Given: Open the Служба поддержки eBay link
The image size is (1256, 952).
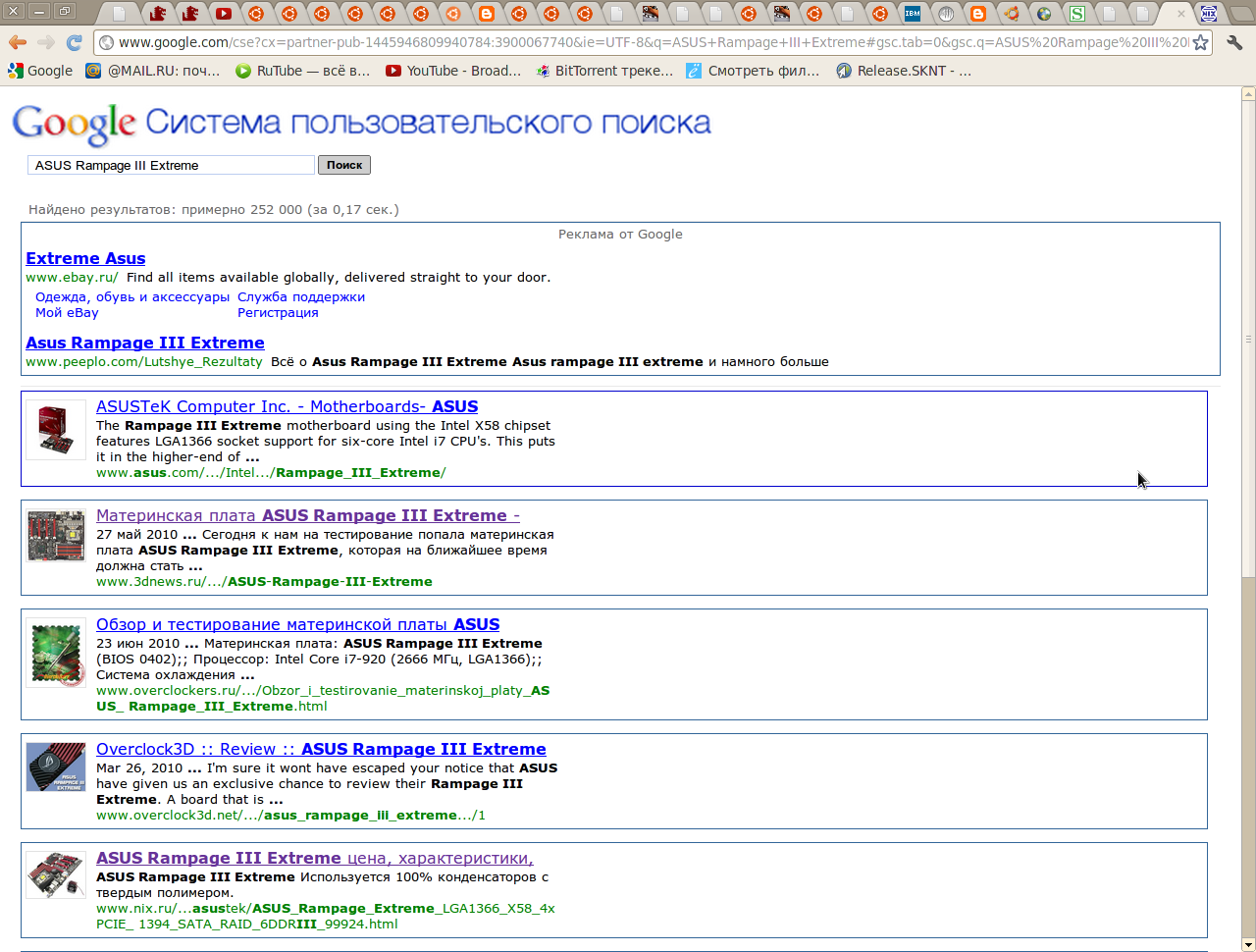Looking at the screenshot, I should [301, 297].
